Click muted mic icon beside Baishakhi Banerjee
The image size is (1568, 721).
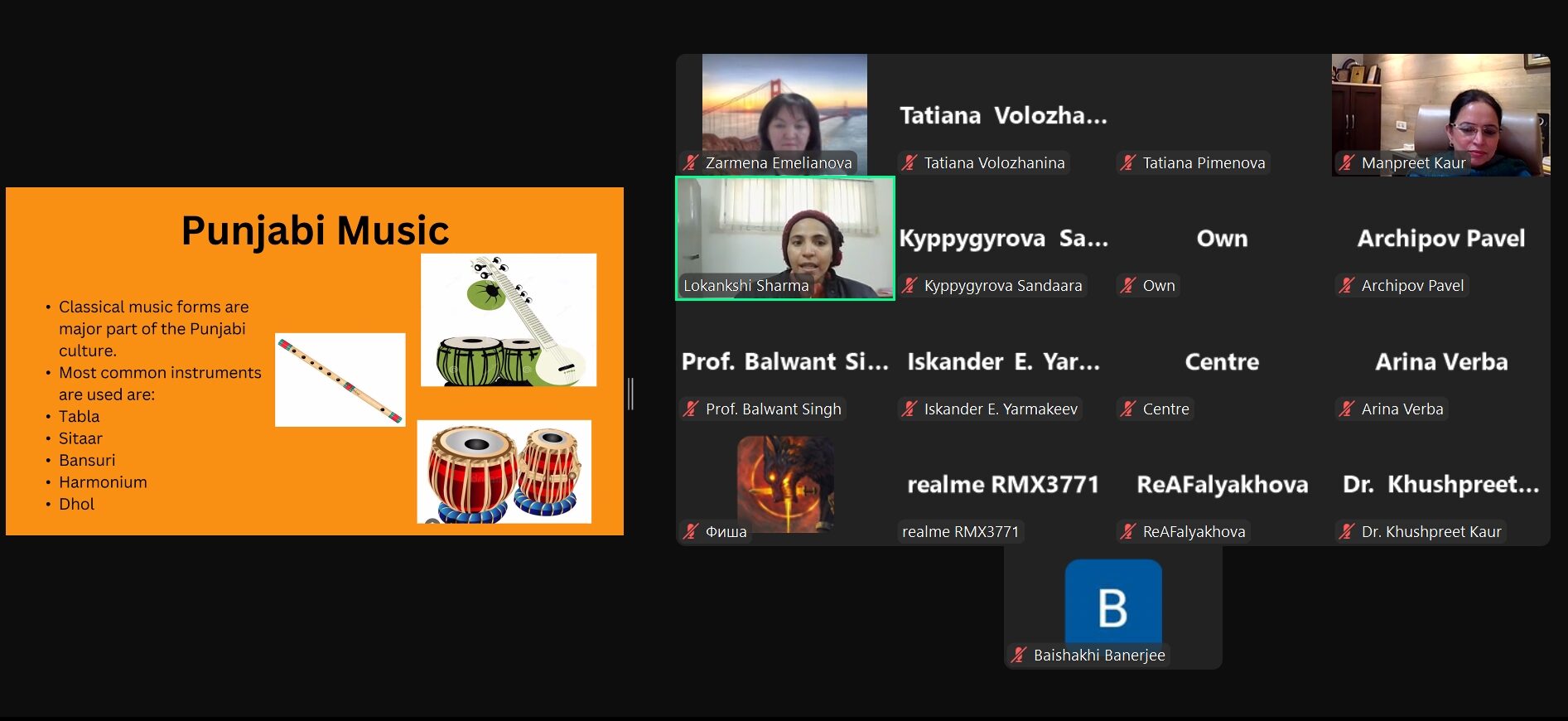click(1019, 656)
